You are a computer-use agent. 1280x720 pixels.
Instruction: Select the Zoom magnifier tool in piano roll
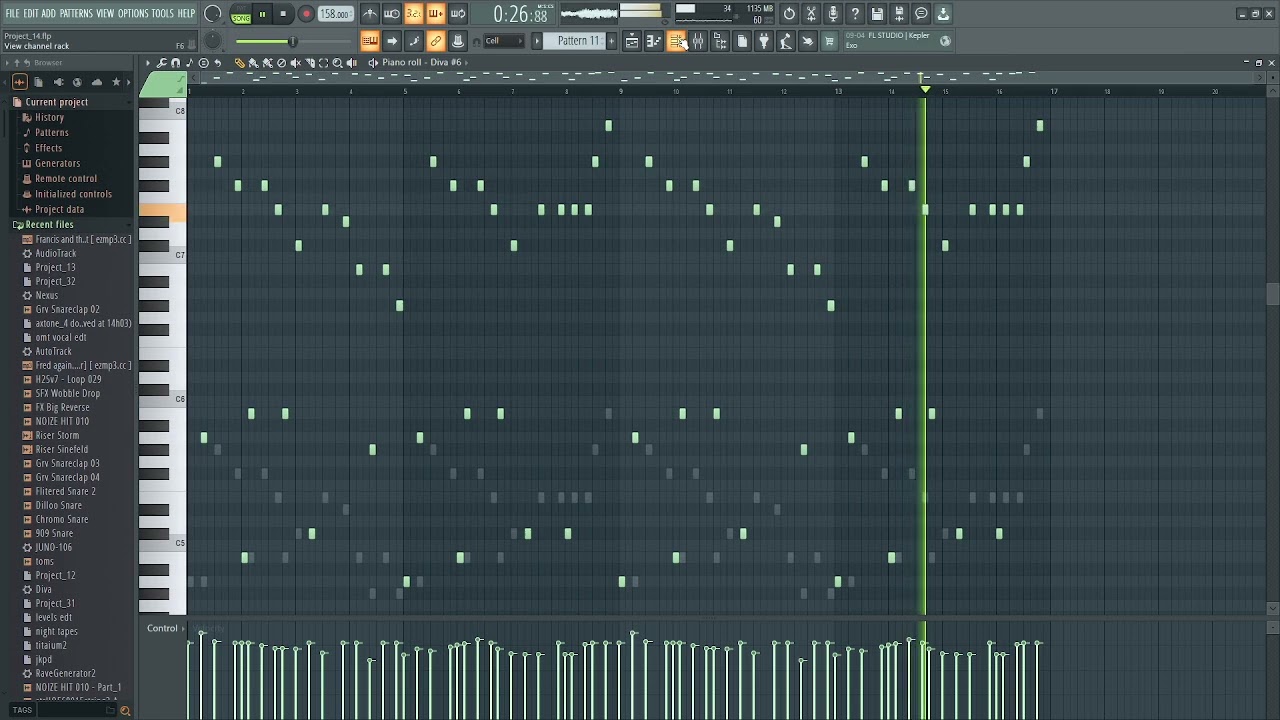click(337, 63)
